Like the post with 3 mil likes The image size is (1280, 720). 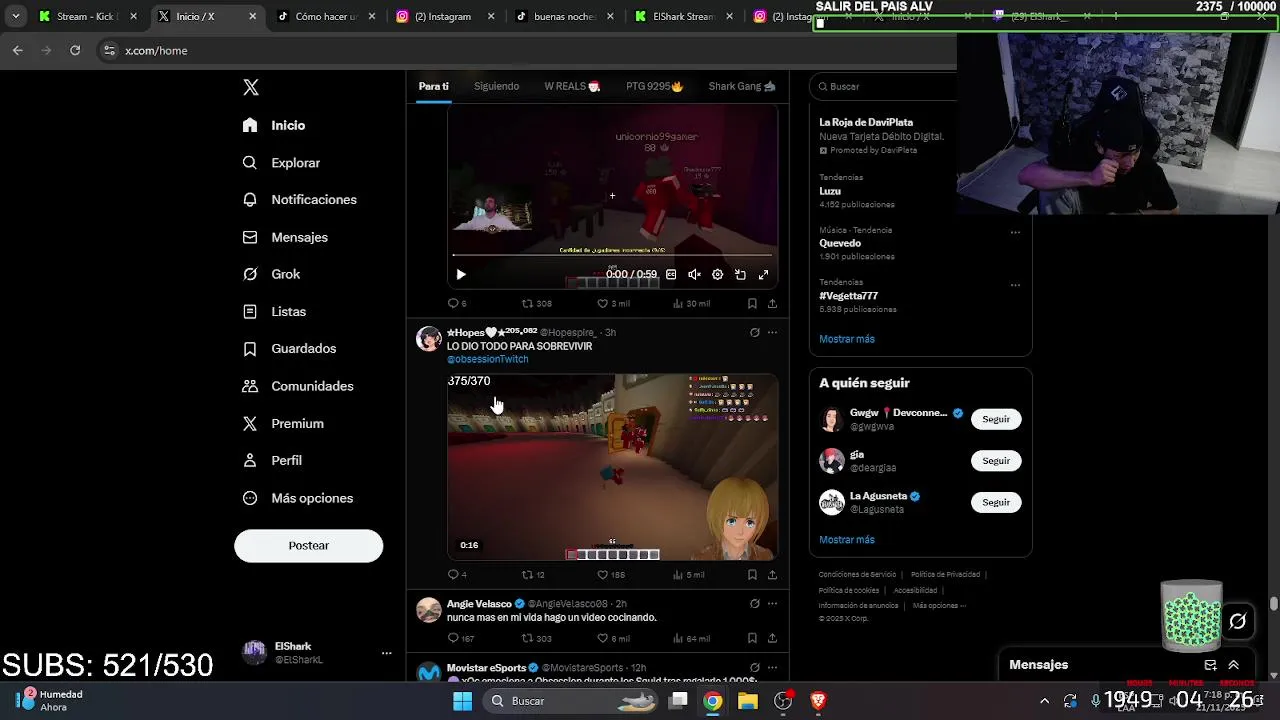point(613,303)
